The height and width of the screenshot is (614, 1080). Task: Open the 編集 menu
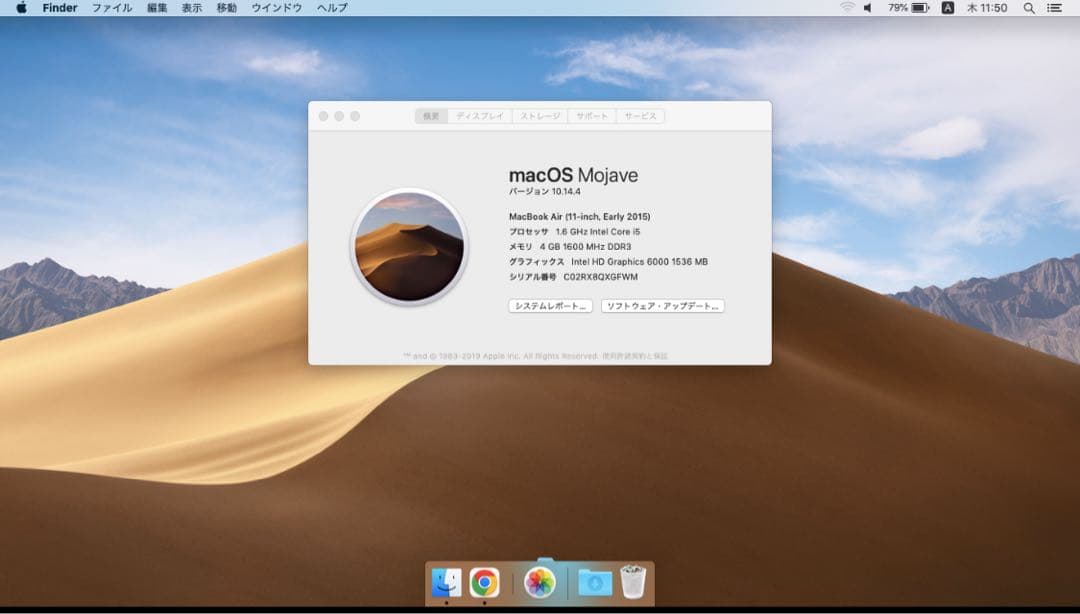pyautogui.click(x=157, y=8)
